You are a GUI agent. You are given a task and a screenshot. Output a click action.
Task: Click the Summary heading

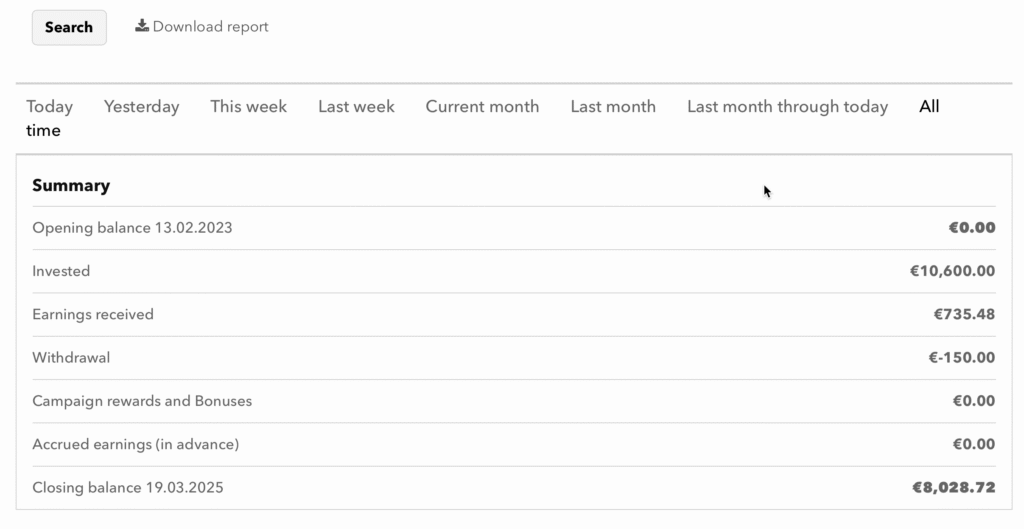71,186
